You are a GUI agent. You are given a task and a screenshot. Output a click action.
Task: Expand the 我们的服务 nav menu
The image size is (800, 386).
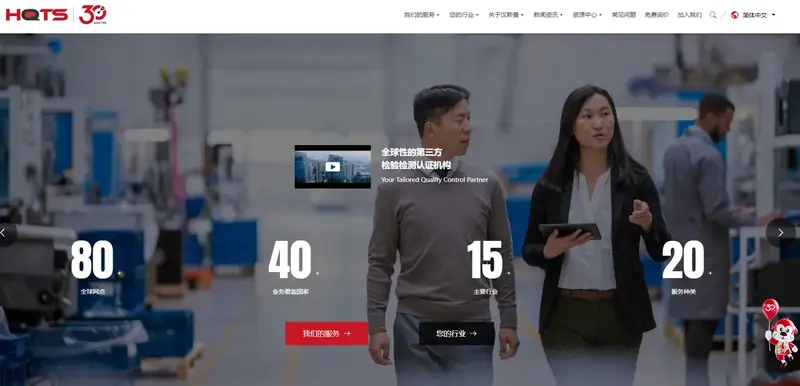click(x=421, y=15)
